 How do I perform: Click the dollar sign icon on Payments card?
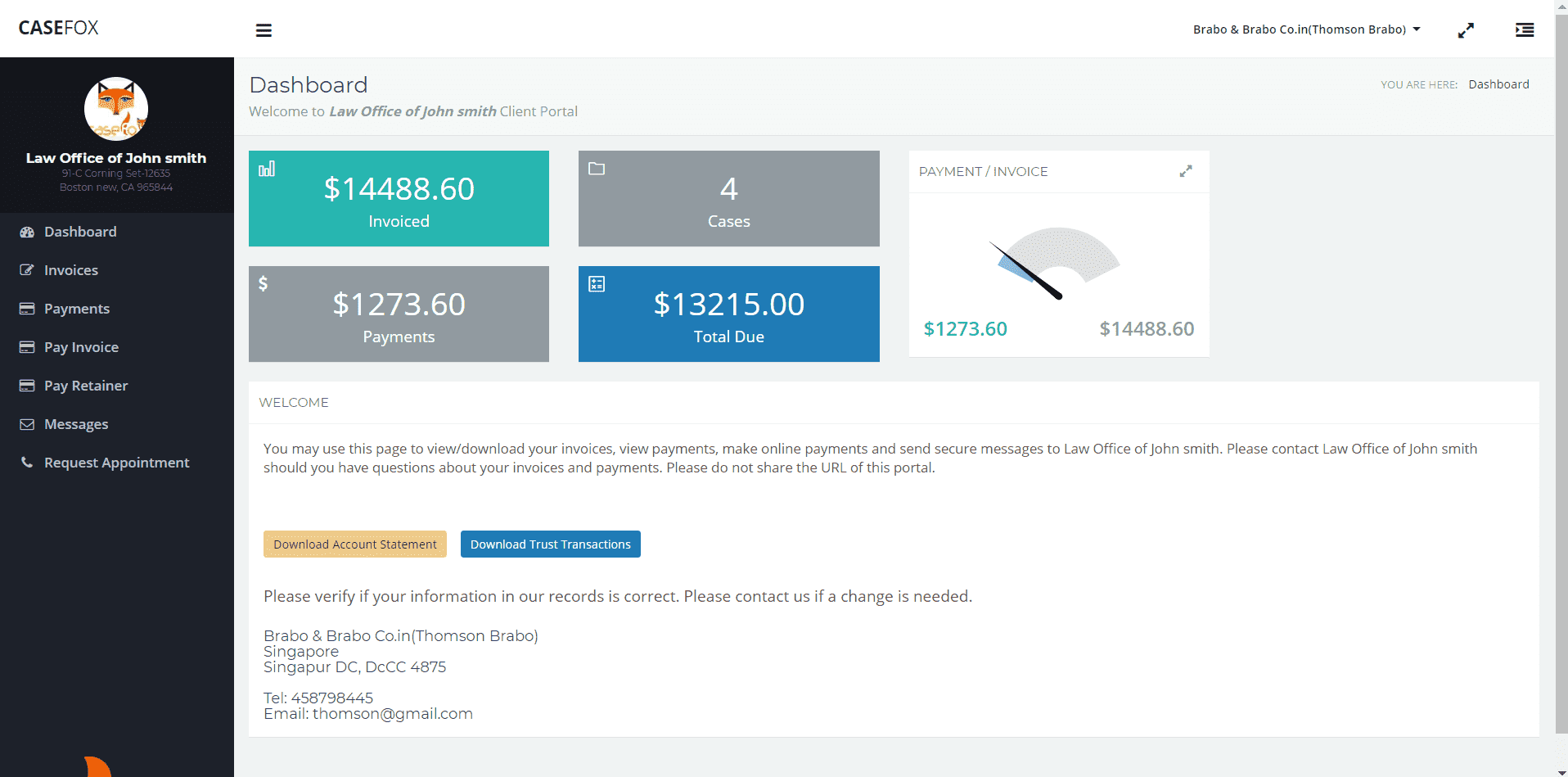[263, 283]
